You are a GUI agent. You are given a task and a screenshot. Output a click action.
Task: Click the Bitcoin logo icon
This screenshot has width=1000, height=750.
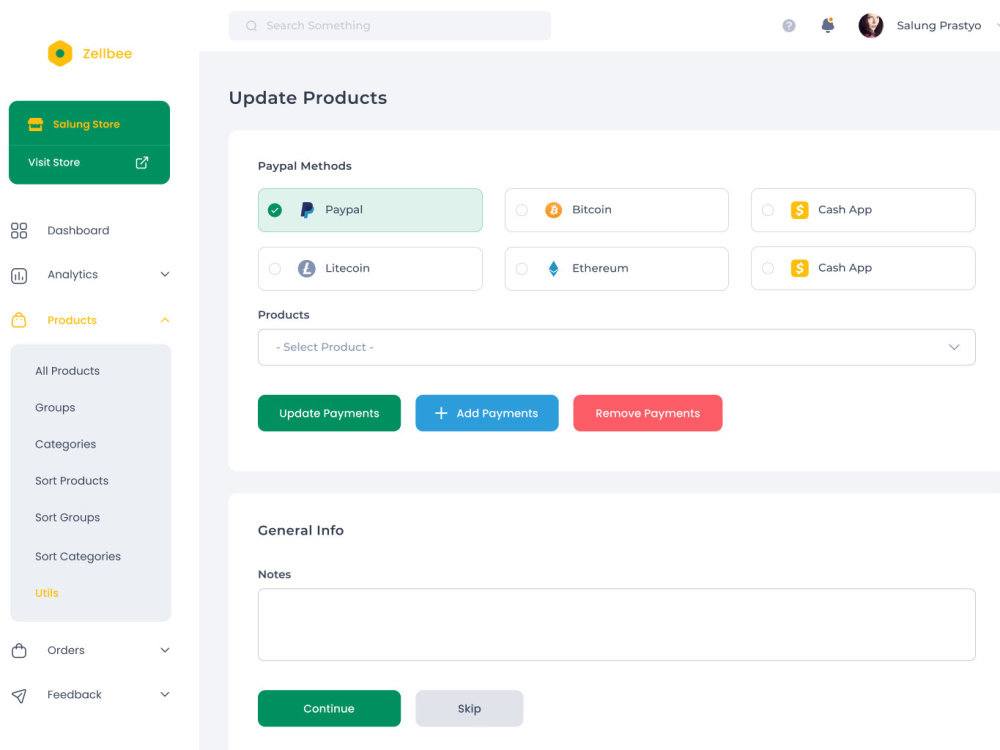pyautogui.click(x=554, y=210)
